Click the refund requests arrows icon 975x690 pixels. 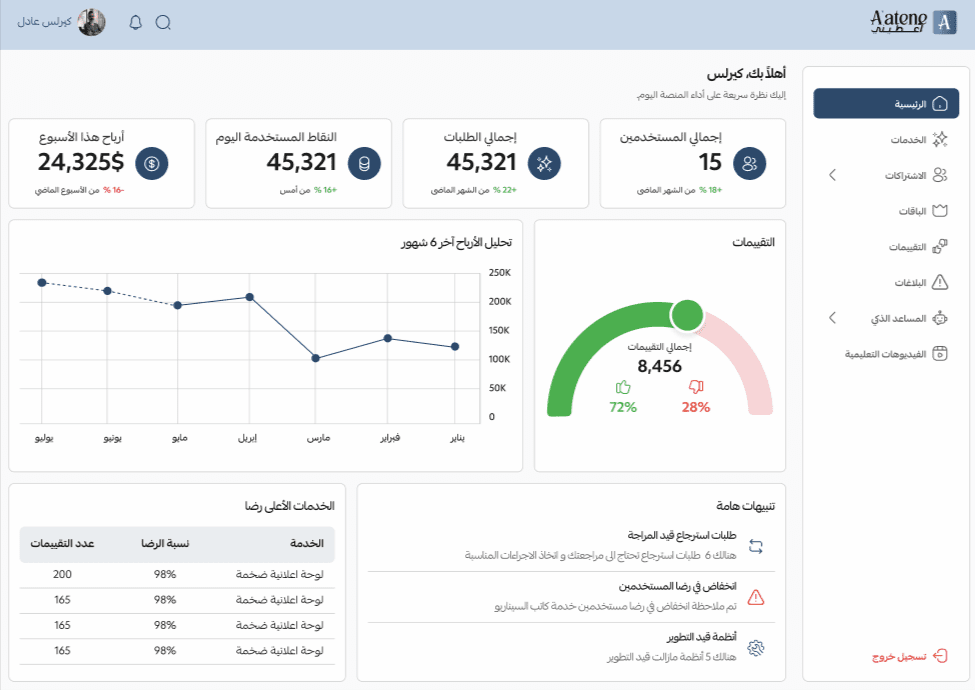tap(756, 546)
